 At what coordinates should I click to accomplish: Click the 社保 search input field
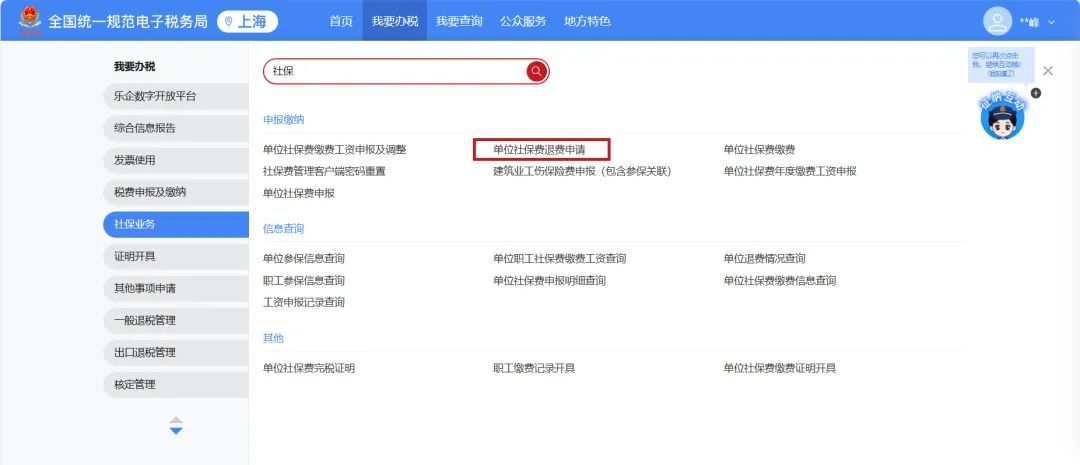click(395, 71)
